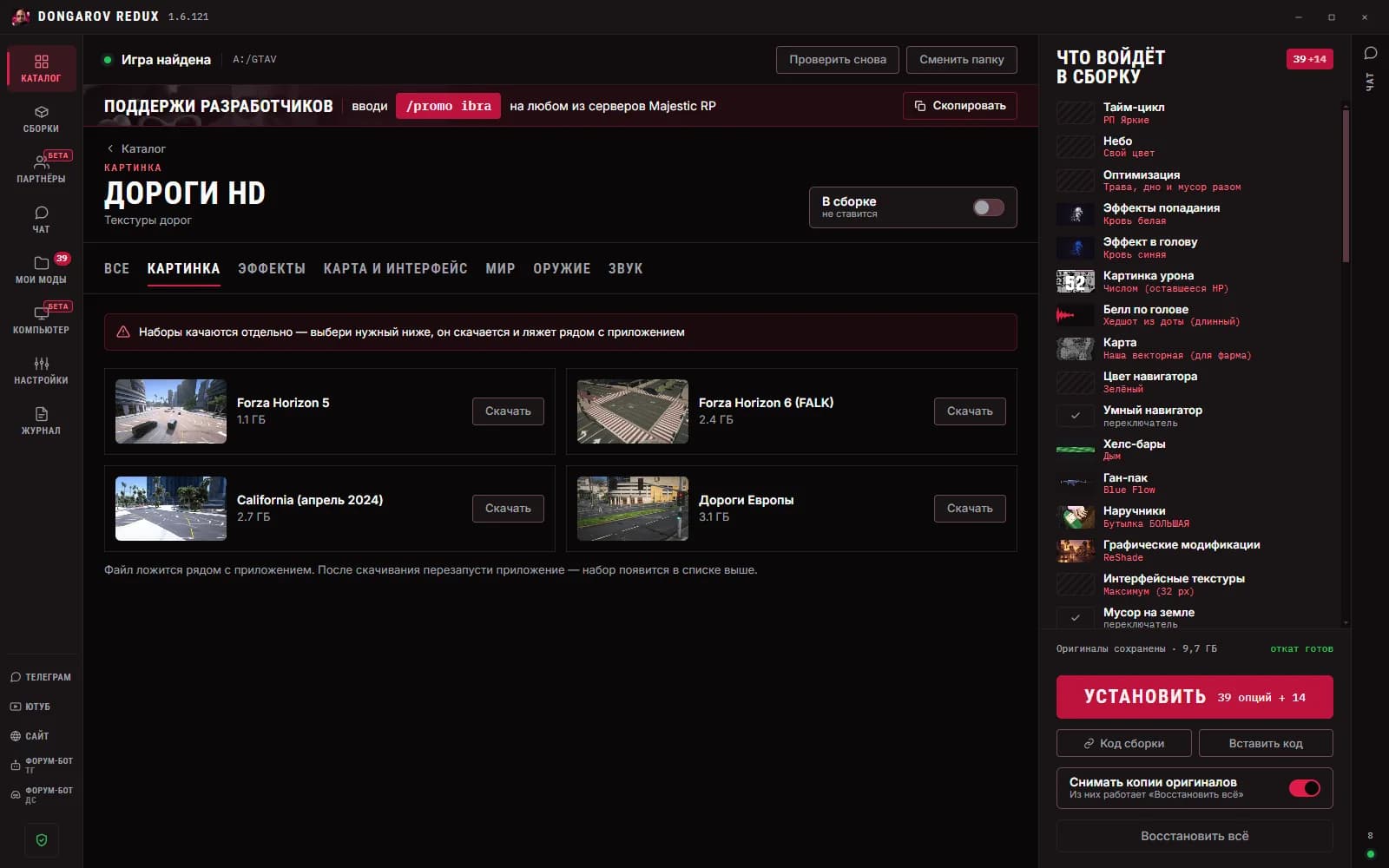Viewport: 1389px width, 868px height.
Task: Click the Картинка урона thumbnail icon
Action: (x=1075, y=281)
